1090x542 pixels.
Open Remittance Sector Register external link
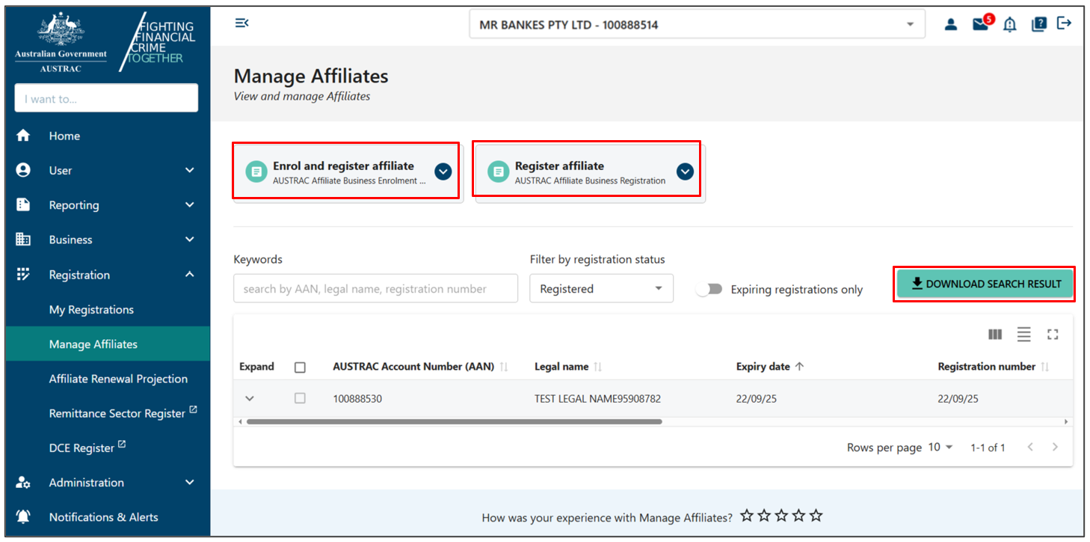123,413
